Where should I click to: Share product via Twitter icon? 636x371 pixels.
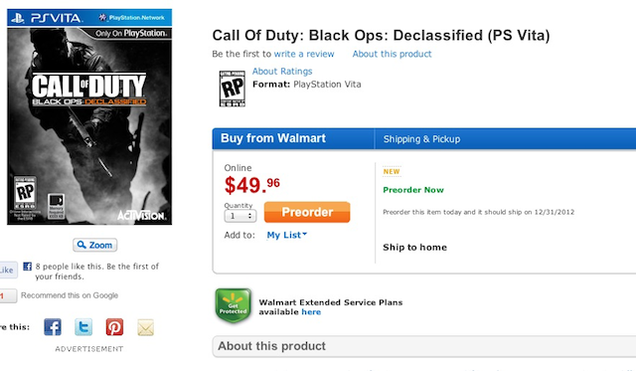pyautogui.click(x=84, y=327)
